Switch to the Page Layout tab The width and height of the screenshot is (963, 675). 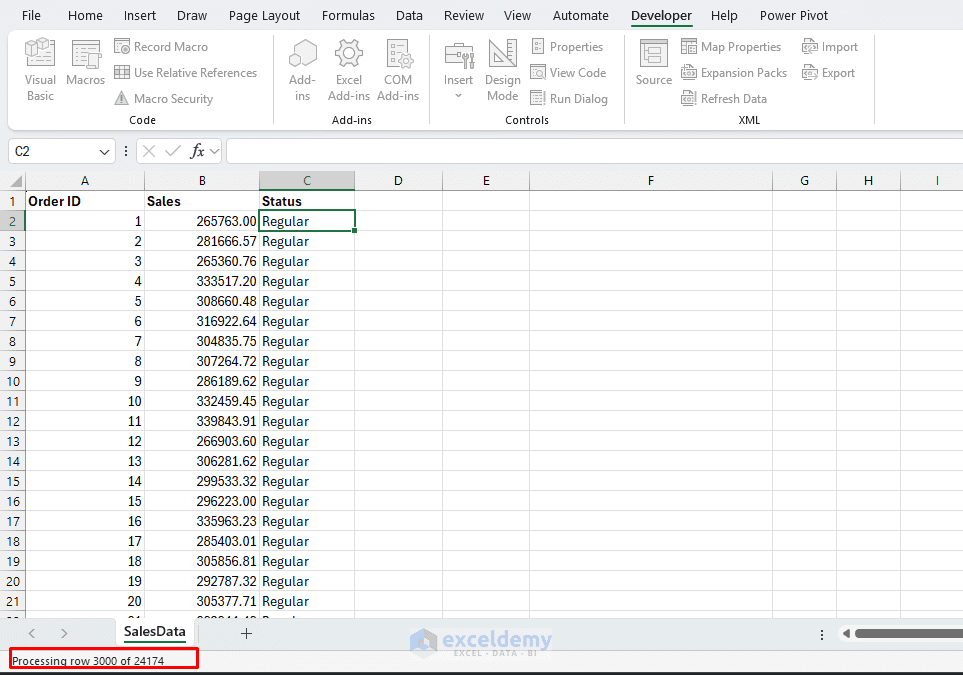(x=264, y=15)
